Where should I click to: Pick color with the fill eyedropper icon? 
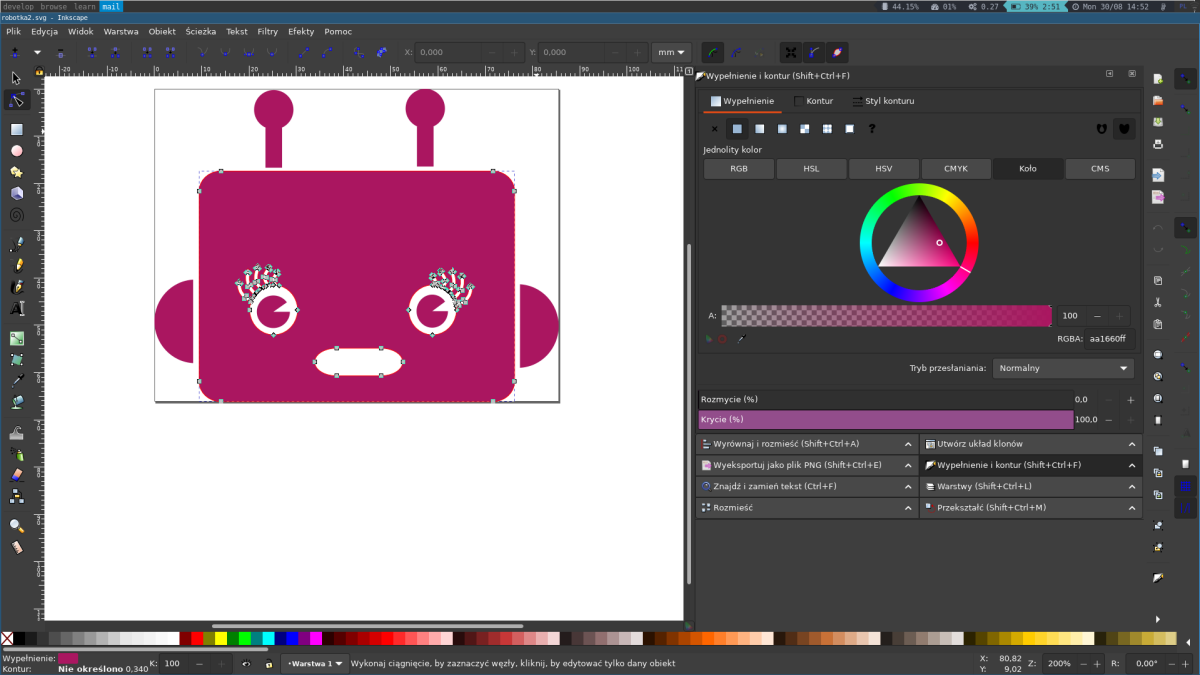pyautogui.click(x=742, y=339)
